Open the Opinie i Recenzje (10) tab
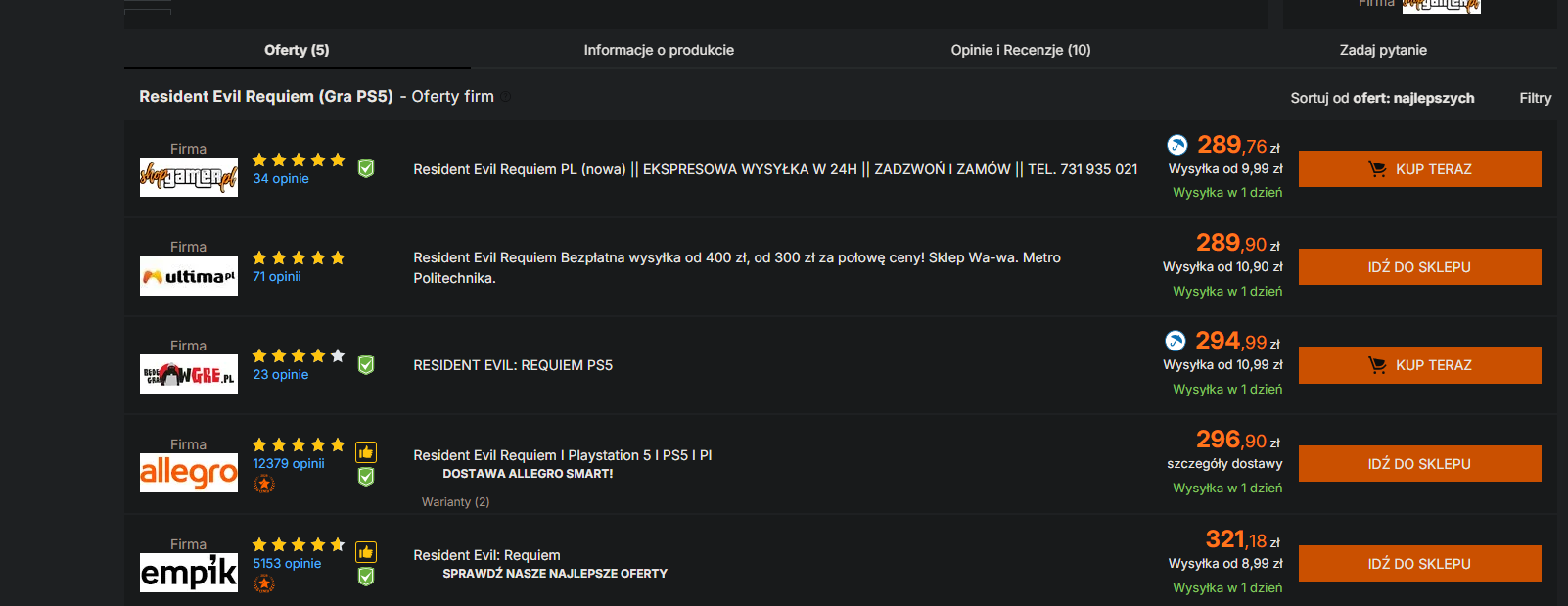Viewport: 1568px width, 606px height. (1021, 50)
